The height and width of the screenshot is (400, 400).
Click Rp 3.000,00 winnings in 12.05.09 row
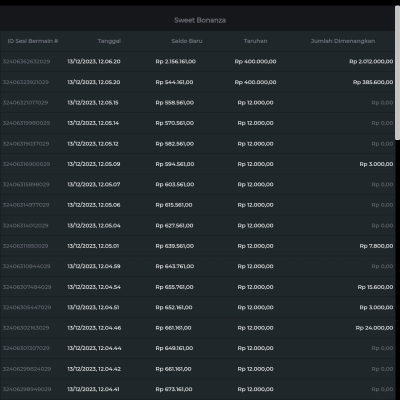click(x=376, y=164)
